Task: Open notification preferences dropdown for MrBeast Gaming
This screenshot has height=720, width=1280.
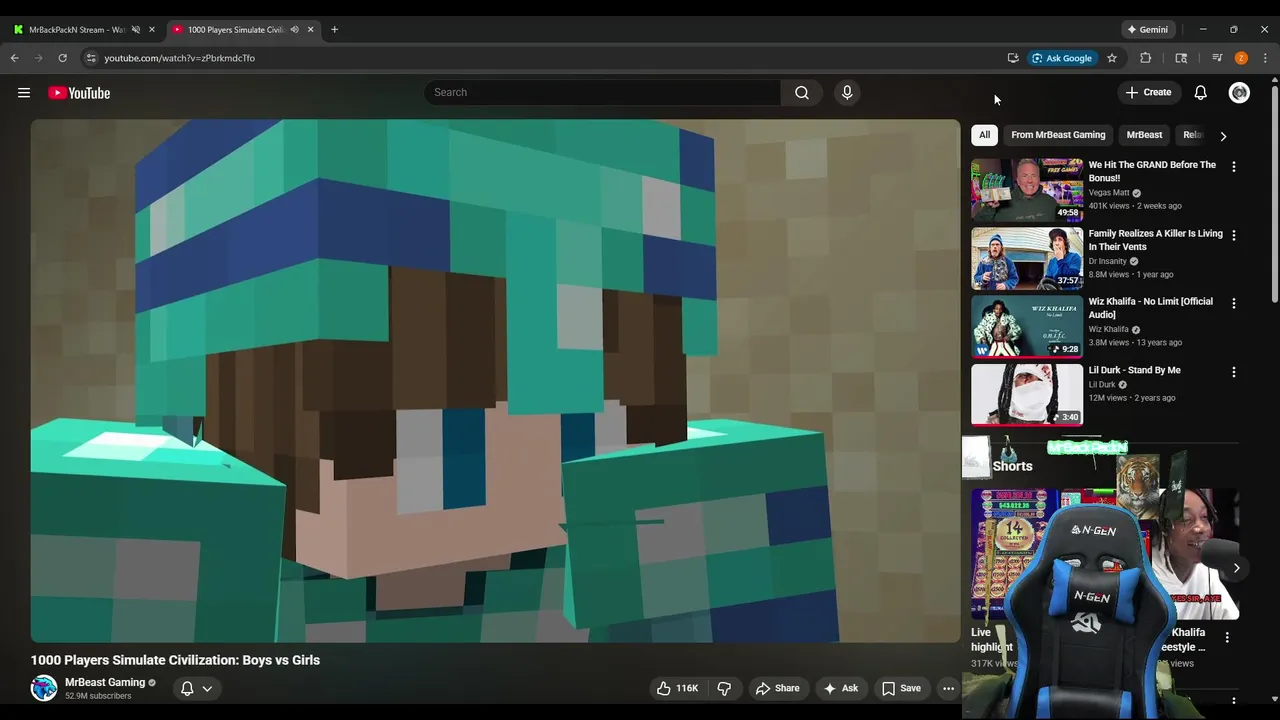Action: (x=196, y=688)
